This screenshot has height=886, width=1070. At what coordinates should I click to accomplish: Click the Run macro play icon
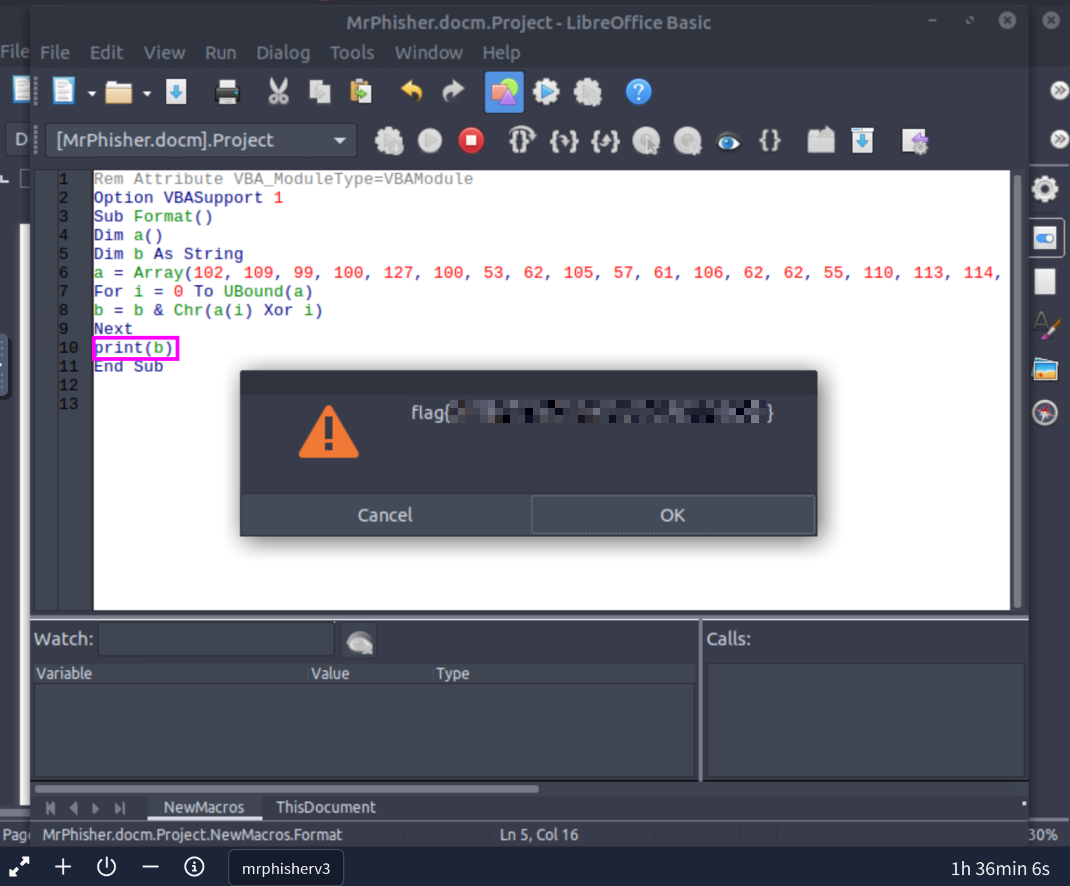pos(430,141)
